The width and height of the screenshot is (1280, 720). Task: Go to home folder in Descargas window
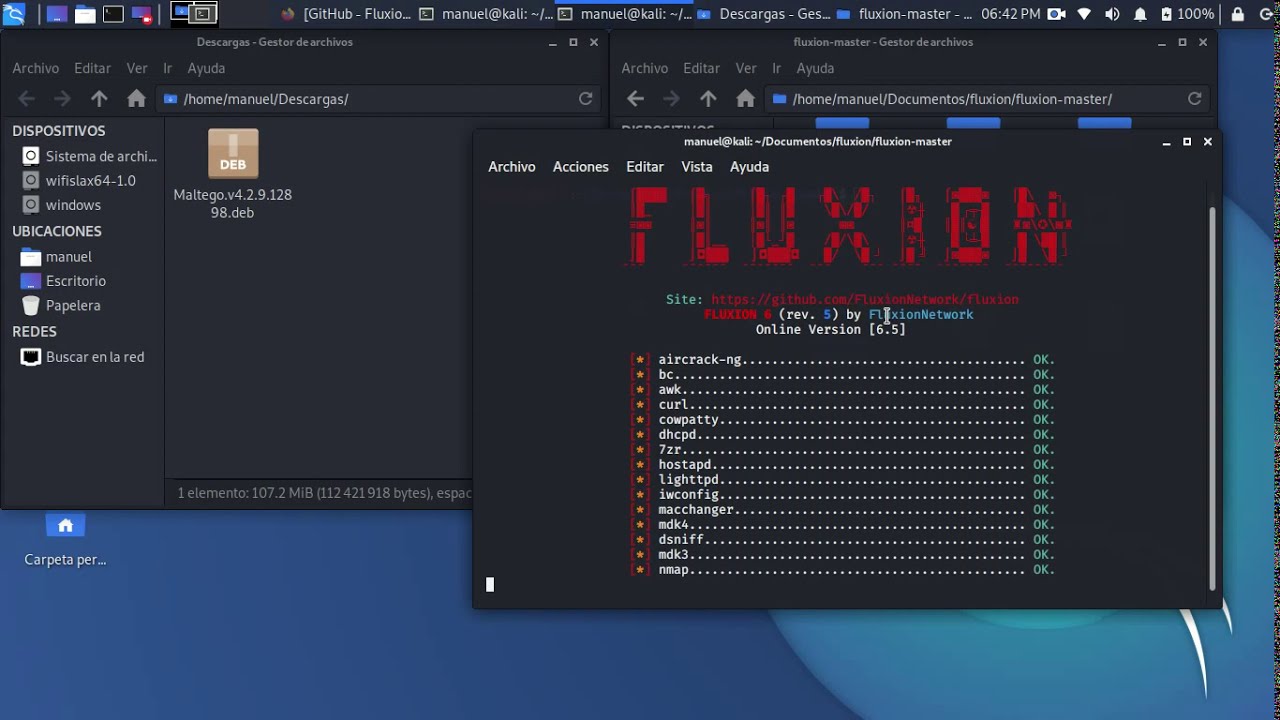[x=137, y=99]
